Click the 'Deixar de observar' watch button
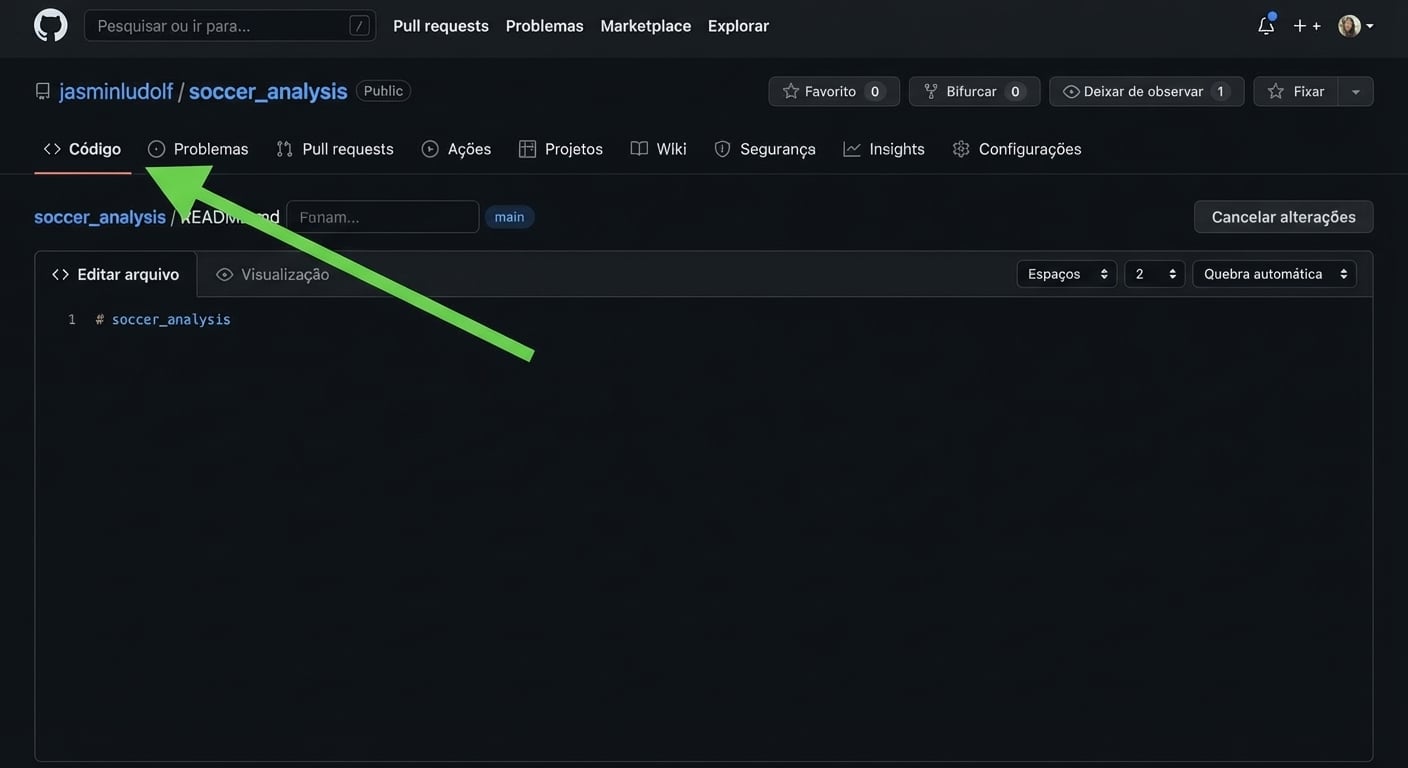Image resolution: width=1408 pixels, height=768 pixels. [x=1147, y=91]
